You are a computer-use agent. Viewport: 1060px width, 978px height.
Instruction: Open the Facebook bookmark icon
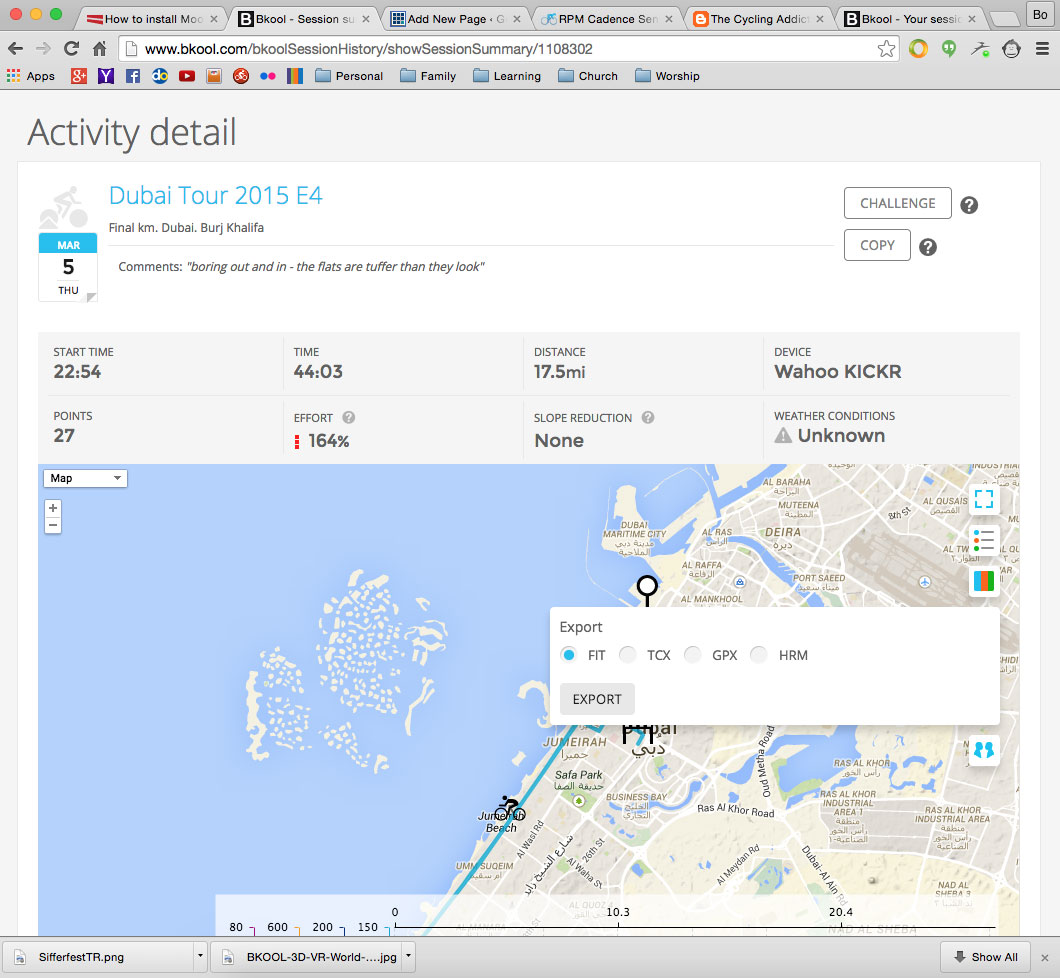tap(132, 76)
